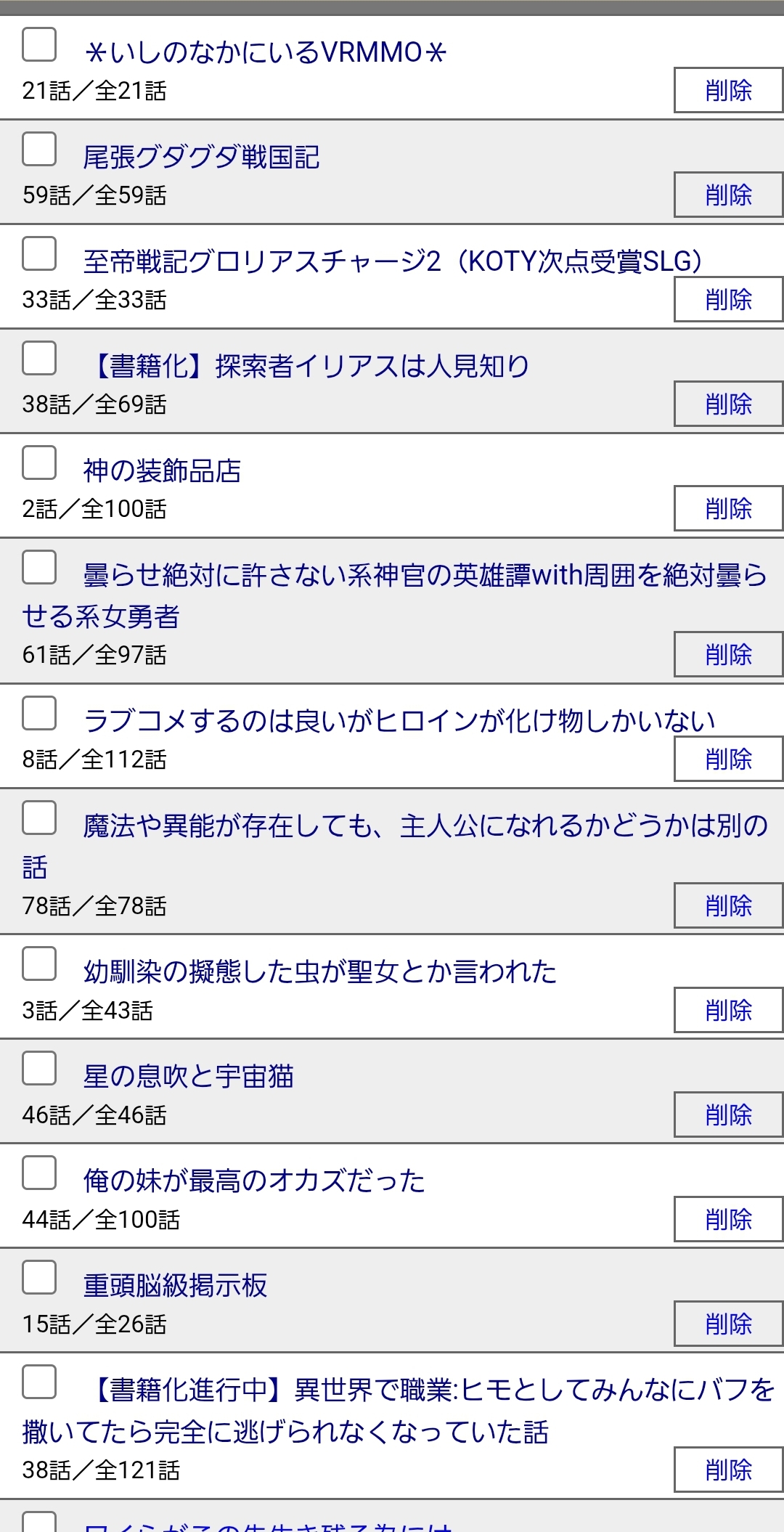Select the checkbox for 神の装飾品店

coord(39,463)
